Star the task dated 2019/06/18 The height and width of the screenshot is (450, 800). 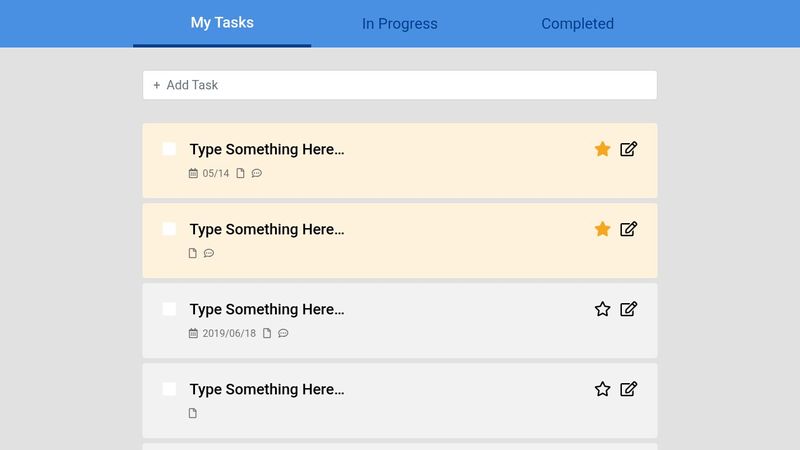pyautogui.click(x=602, y=309)
